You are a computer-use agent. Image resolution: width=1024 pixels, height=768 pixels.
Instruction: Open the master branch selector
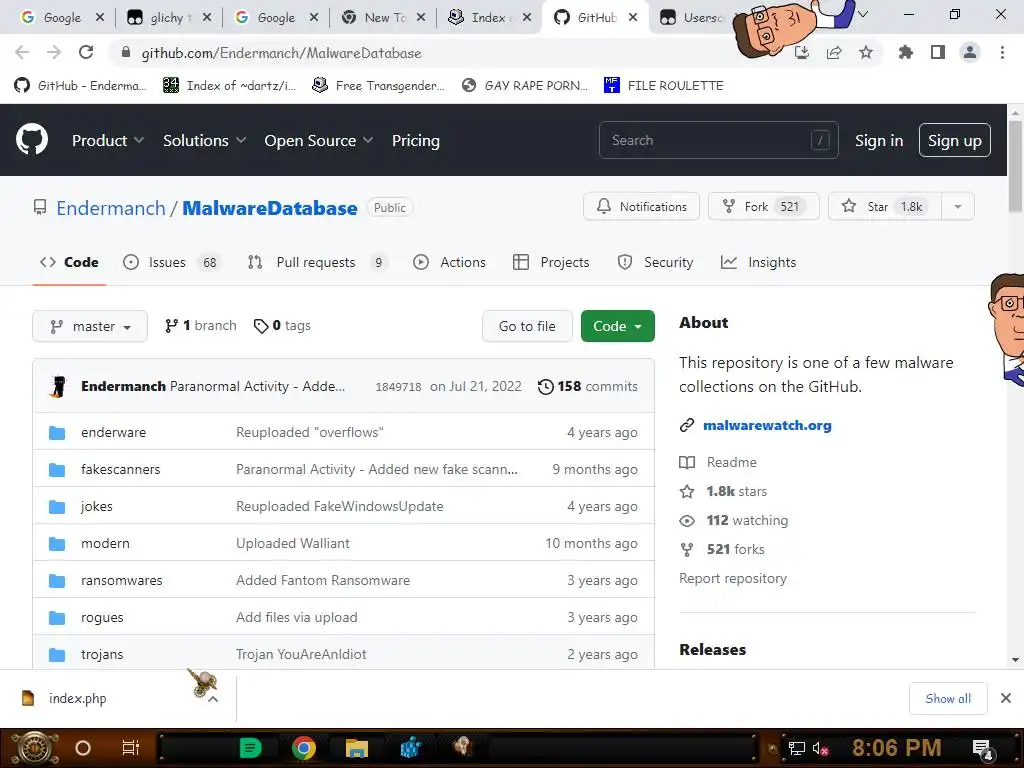[90, 326]
